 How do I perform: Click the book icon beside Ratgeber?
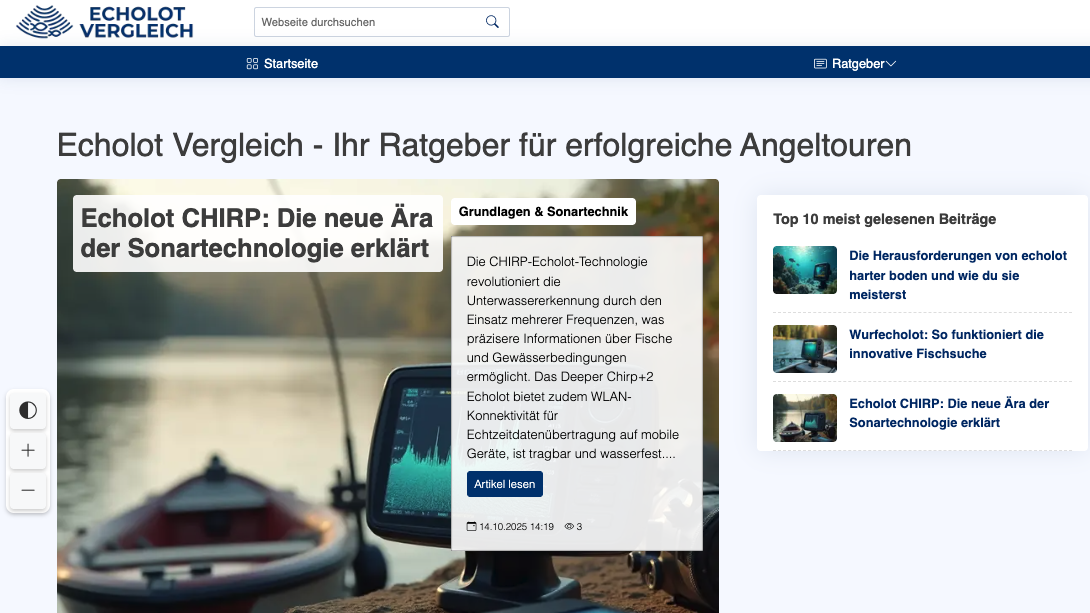tap(819, 63)
